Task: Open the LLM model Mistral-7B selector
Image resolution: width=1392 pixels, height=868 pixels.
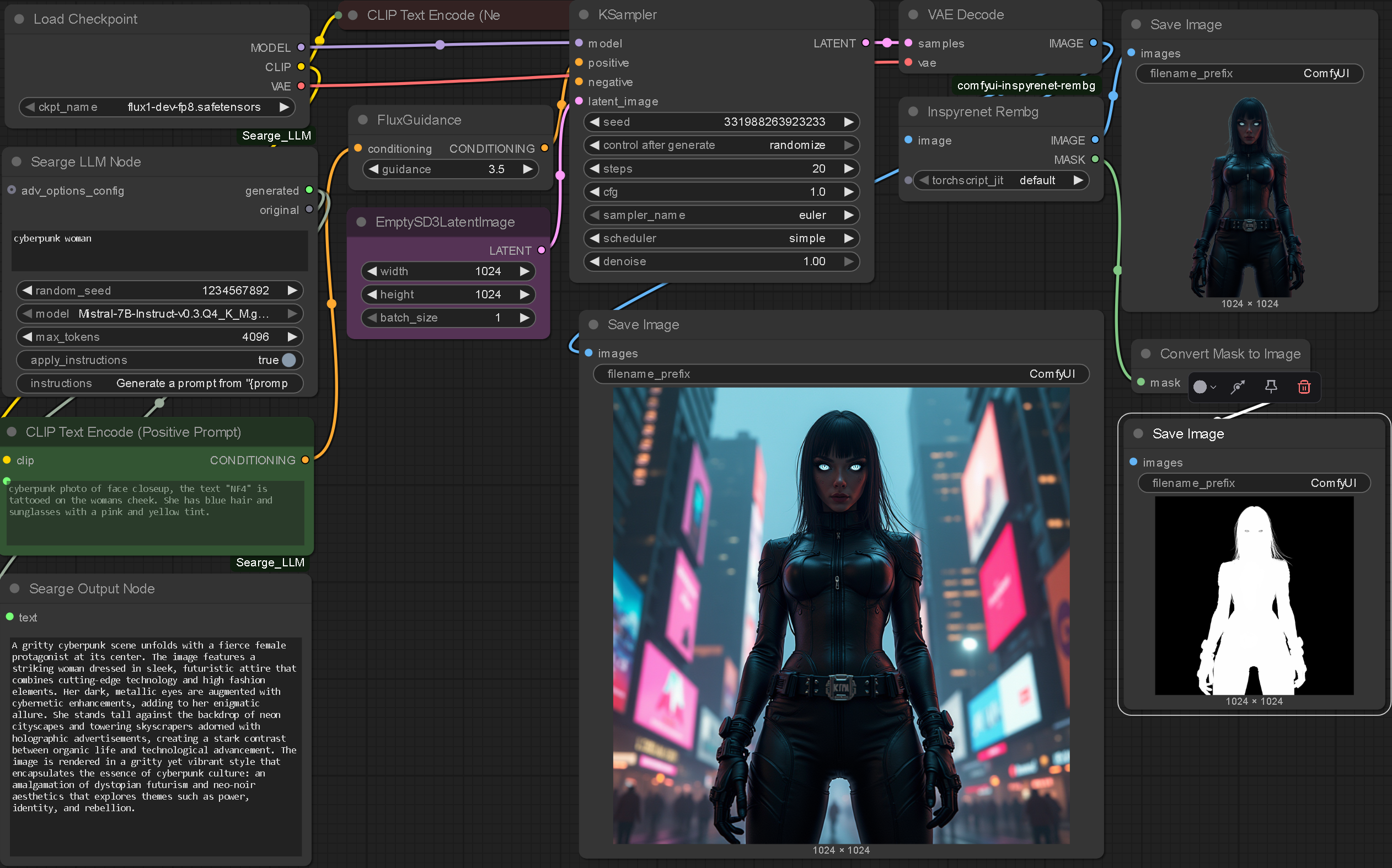Action: tap(159, 313)
